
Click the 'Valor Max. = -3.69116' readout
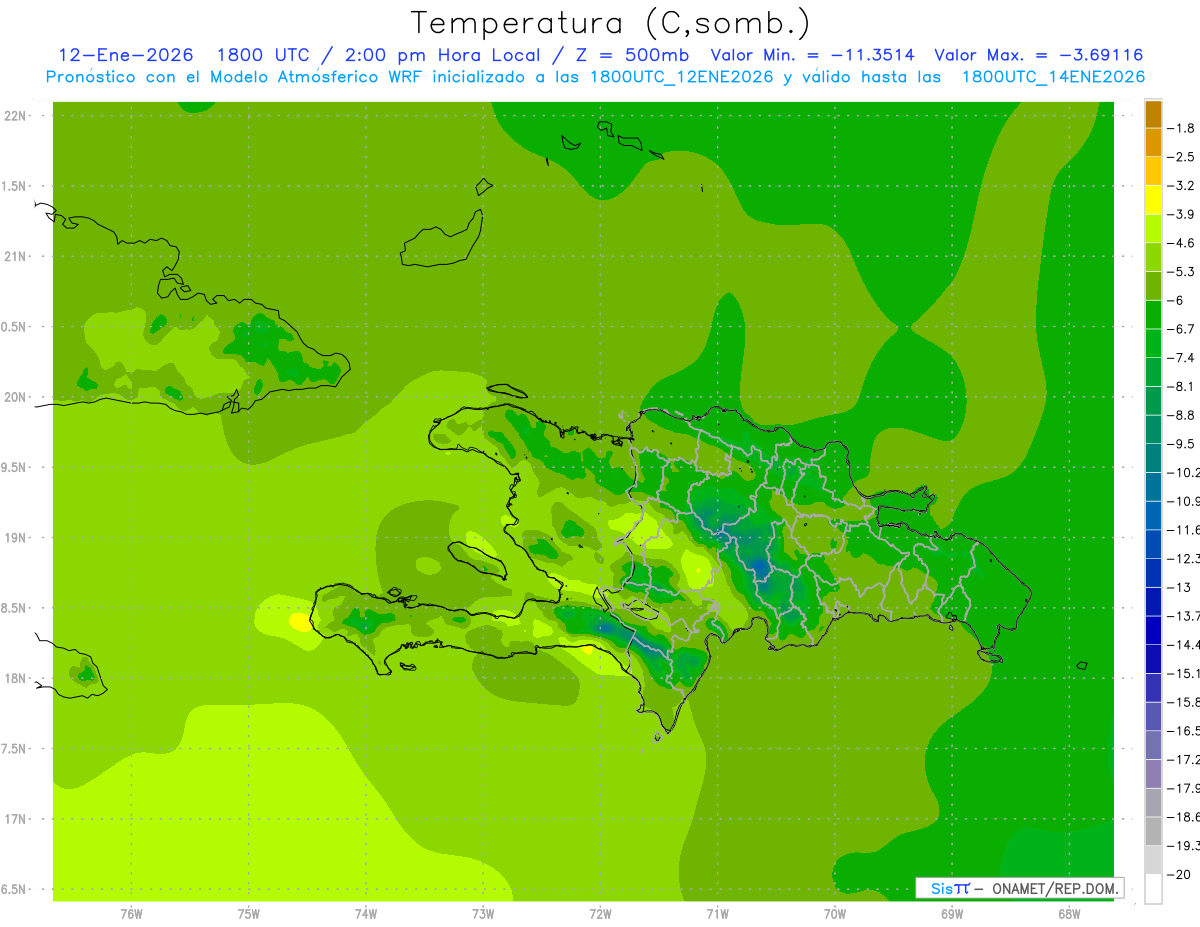point(1038,55)
